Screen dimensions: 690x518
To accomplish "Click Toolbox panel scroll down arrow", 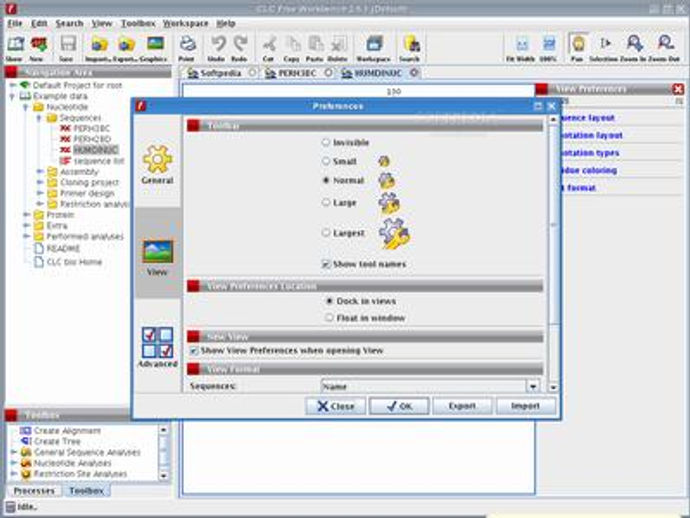I will tap(163, 476).
